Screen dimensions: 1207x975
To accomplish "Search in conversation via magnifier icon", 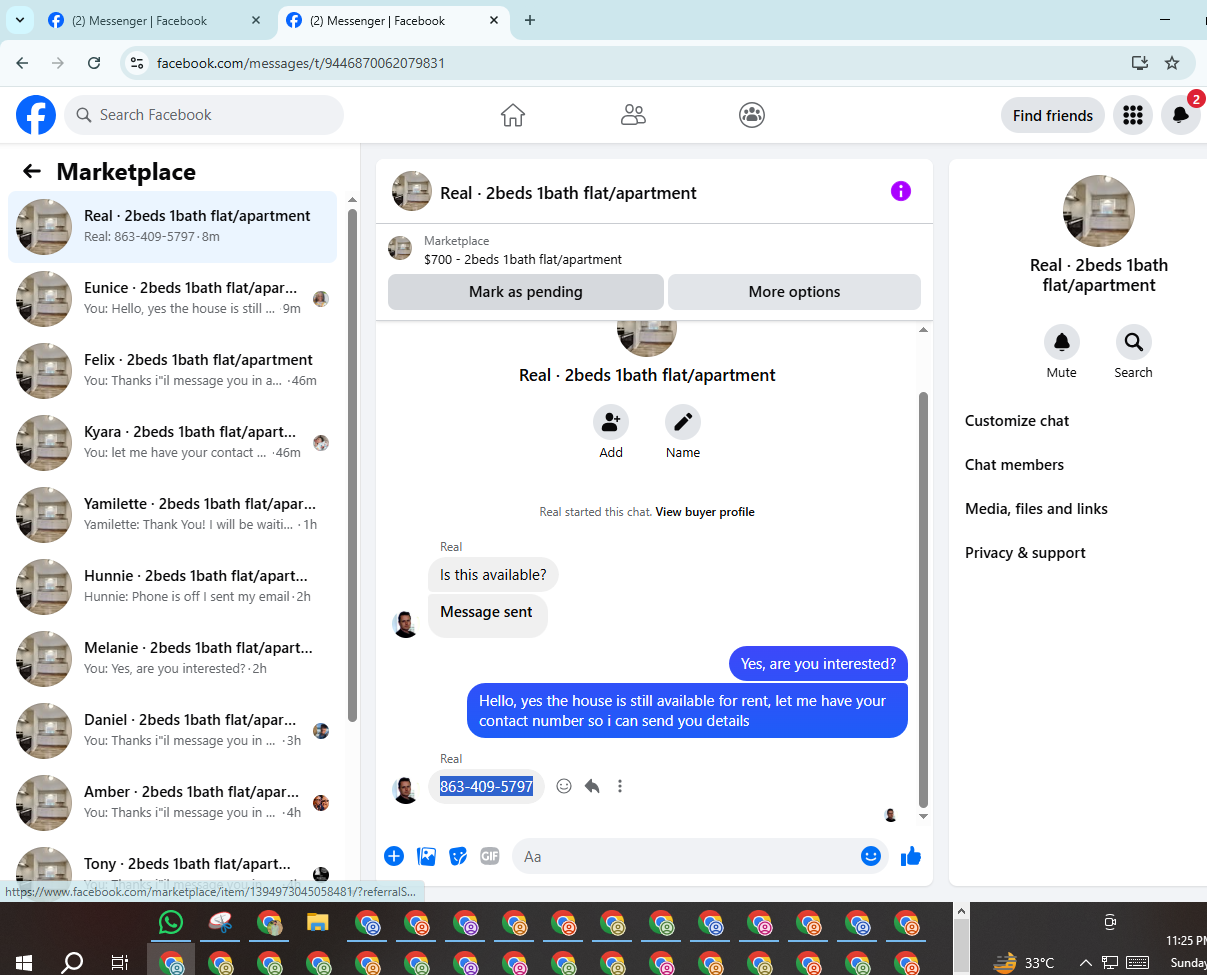I will click(1134, 342).
